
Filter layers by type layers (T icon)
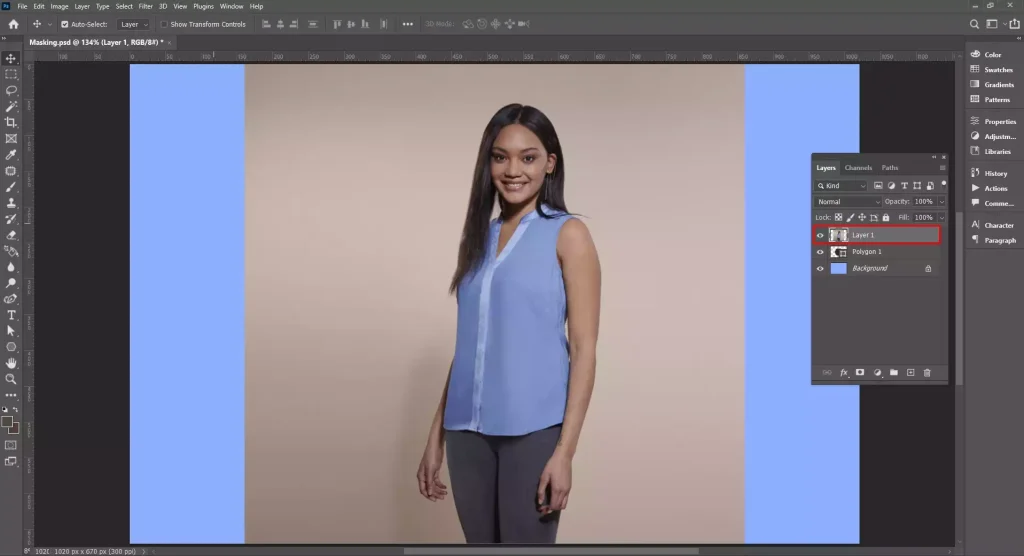(x=904, y=186)
